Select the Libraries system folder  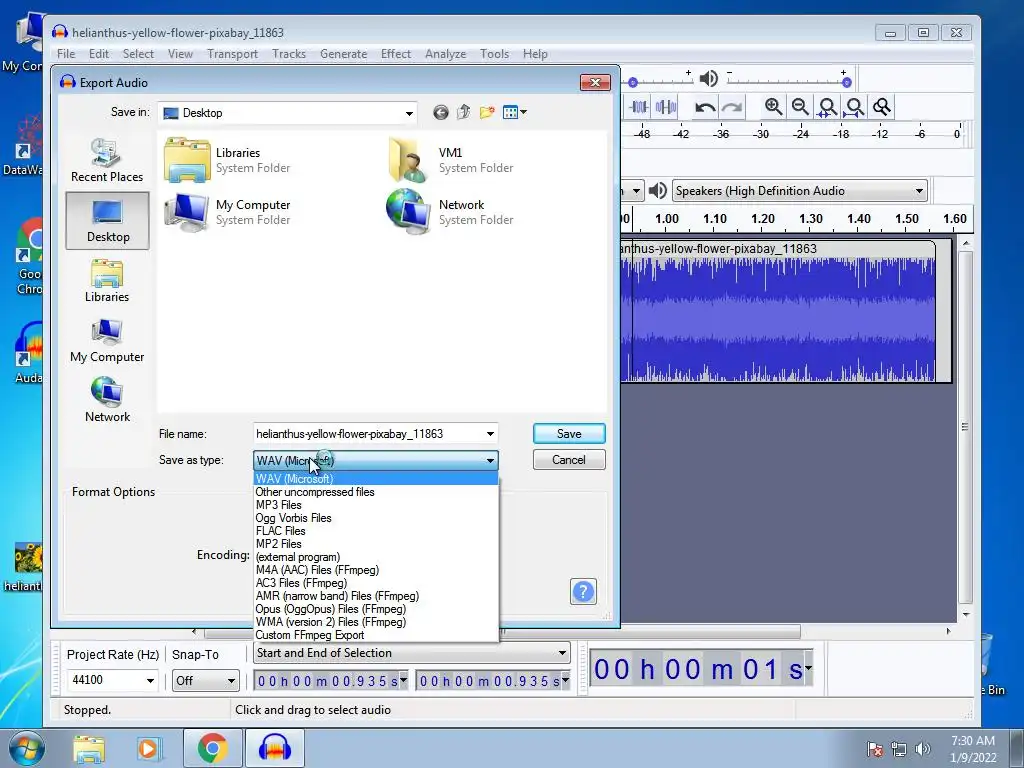click(x=229, y=160)
